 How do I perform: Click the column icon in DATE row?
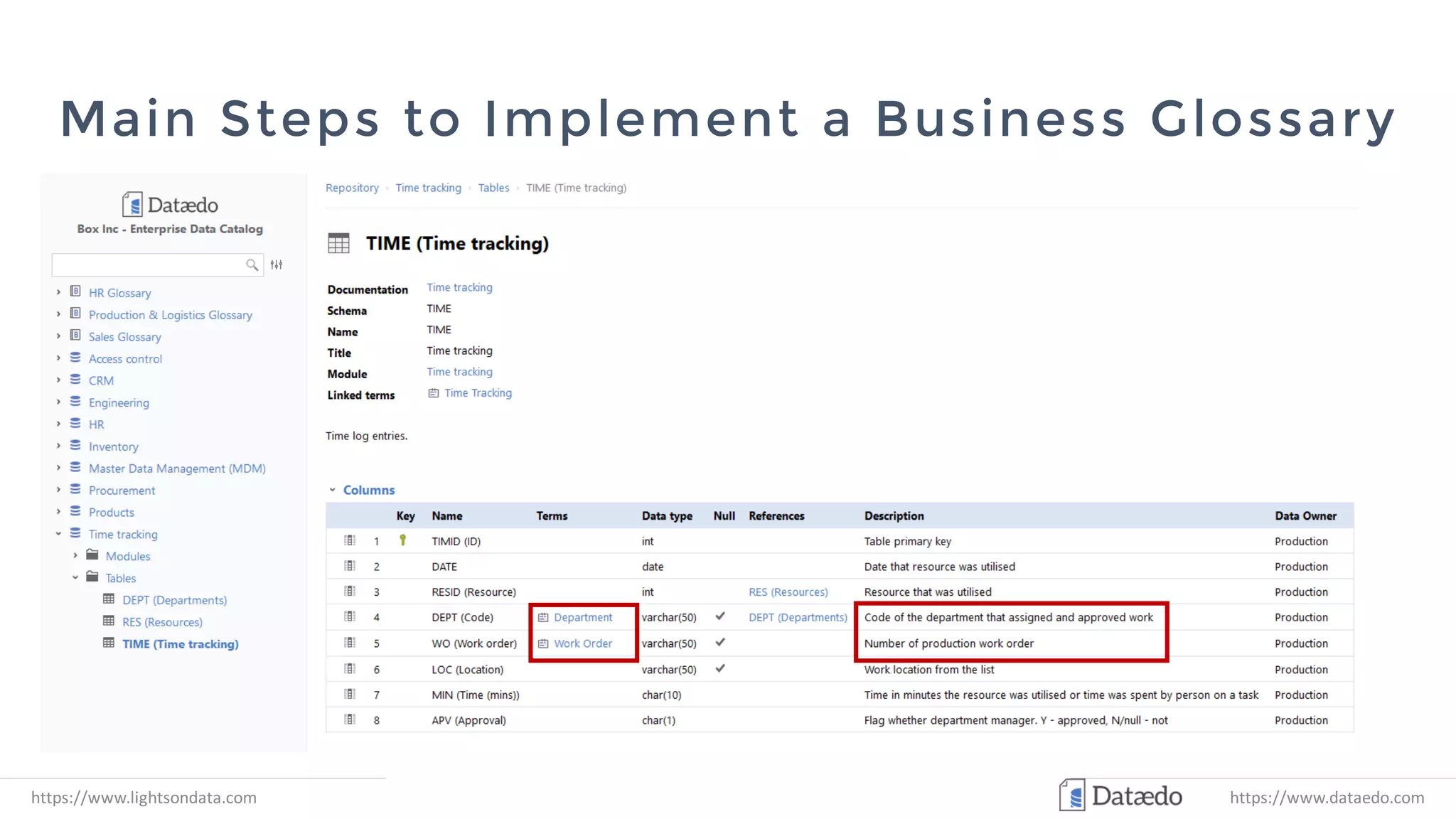click(x=350, y=566)
